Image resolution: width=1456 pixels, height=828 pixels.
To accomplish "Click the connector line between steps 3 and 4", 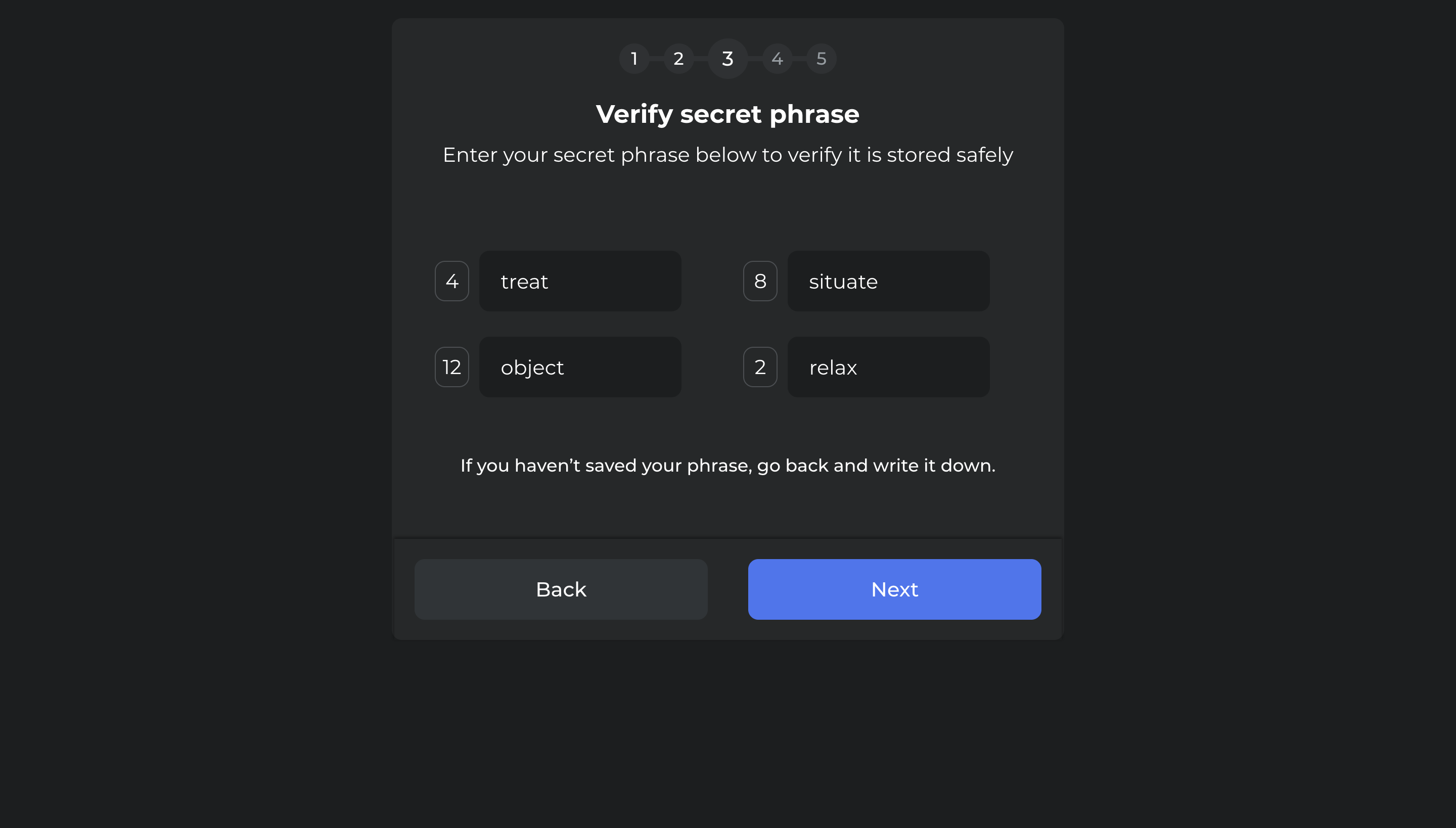I will (x=755, y=59).
